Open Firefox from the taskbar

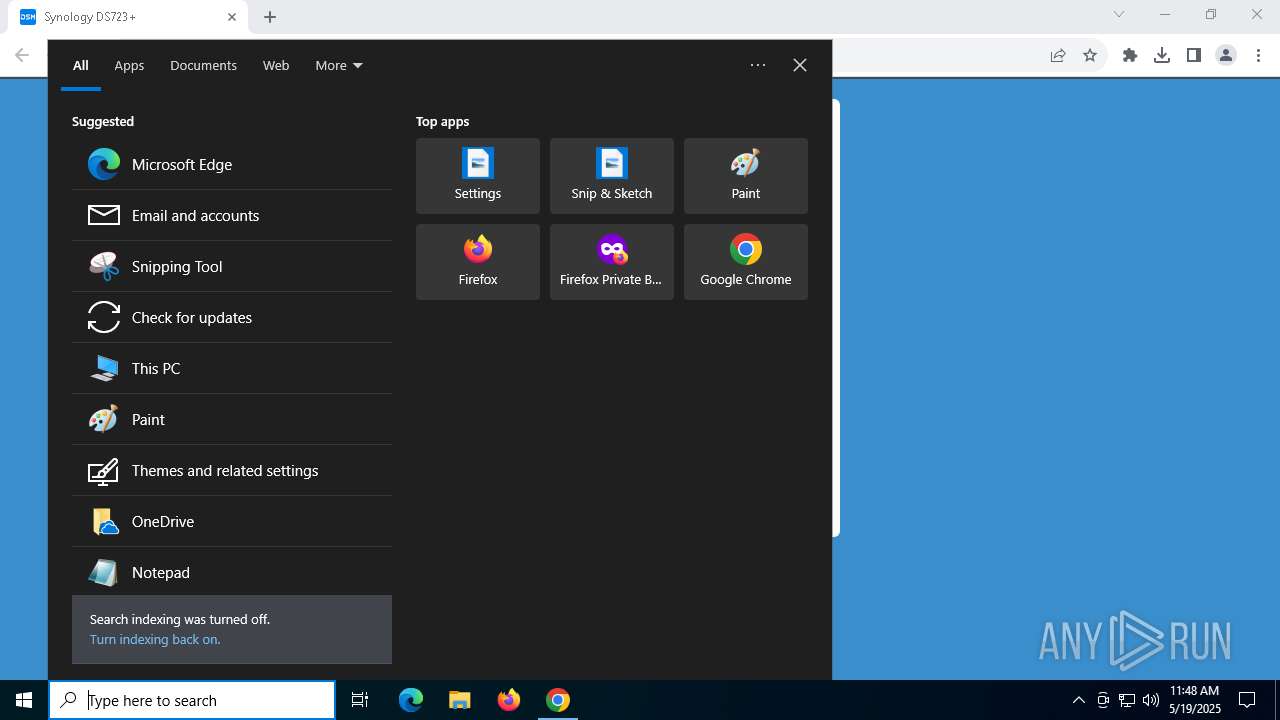tap(509, 700)
